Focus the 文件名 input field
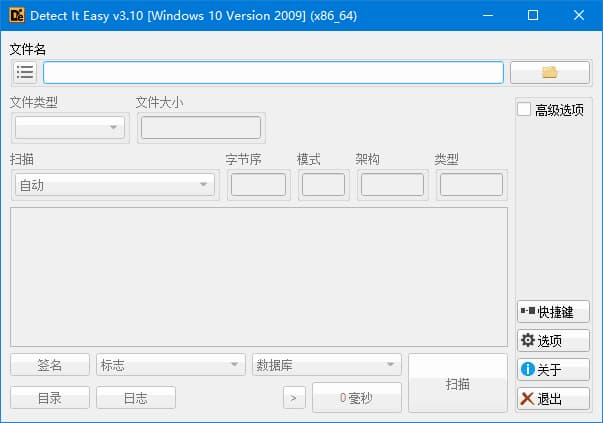Viewport: 603px width, 423px height. 272,72
